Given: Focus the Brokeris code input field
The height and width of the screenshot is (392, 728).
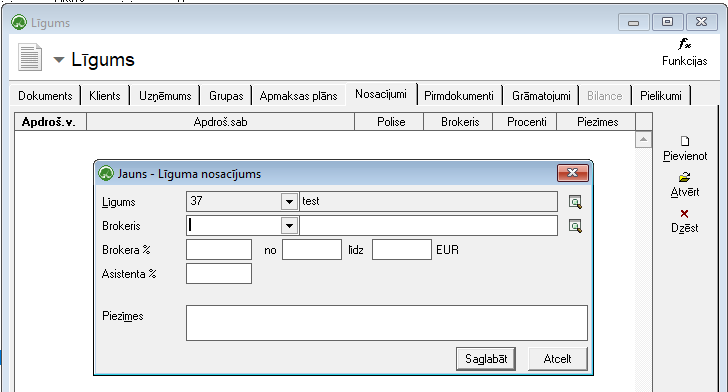Looking at the screenshot, I should pyautogui.click(x=234, y=226).
